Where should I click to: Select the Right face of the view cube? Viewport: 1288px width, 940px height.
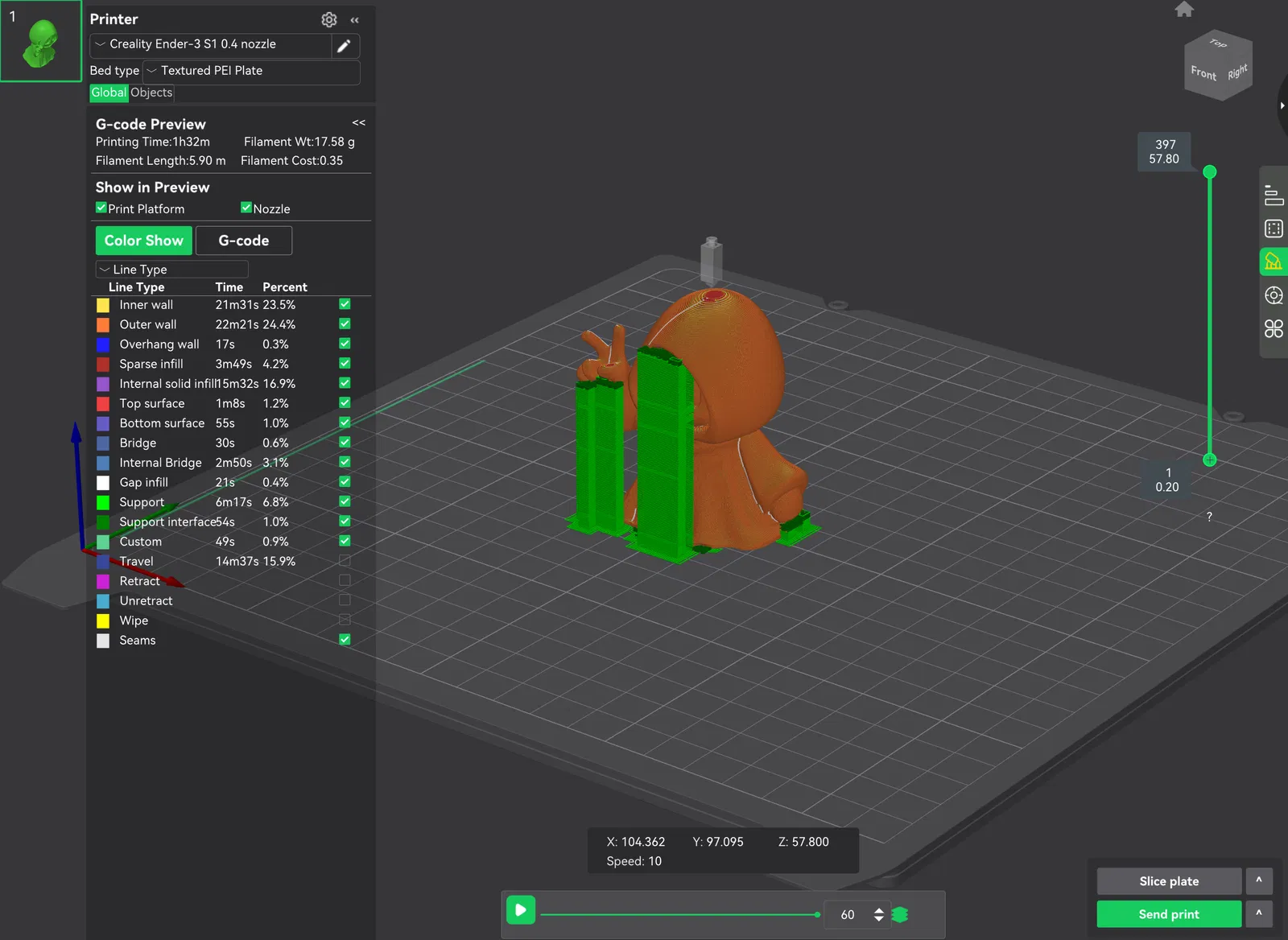1237,72
